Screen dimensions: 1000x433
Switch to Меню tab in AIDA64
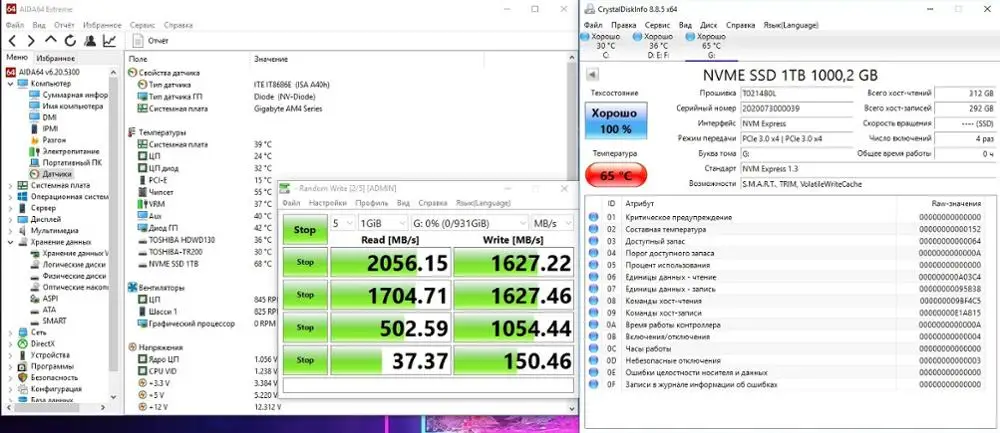click(x=17, y=57)
